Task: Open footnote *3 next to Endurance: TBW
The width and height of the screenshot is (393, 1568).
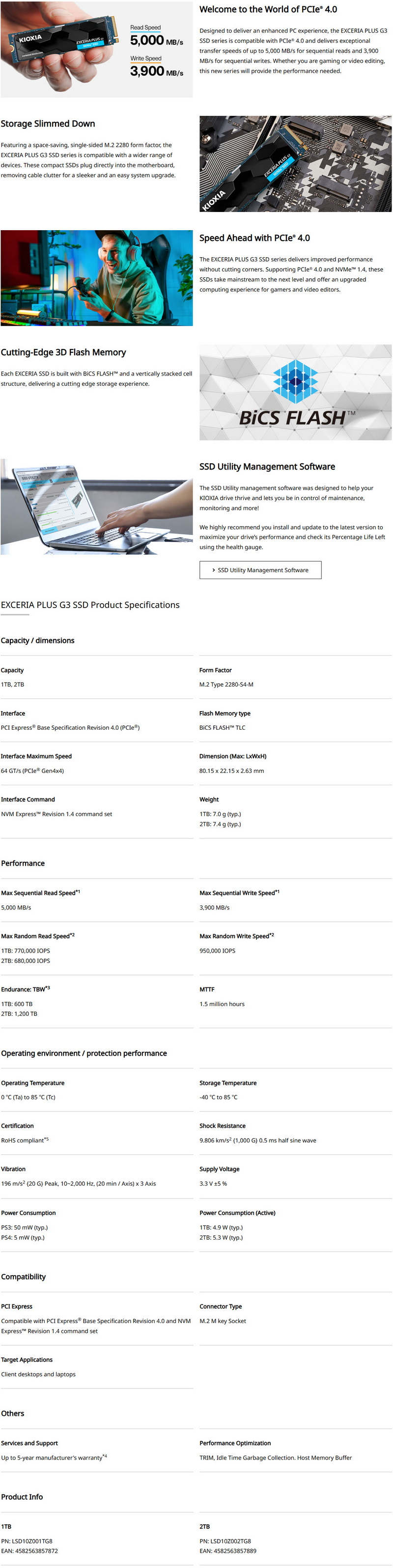Action: [48, 988]
